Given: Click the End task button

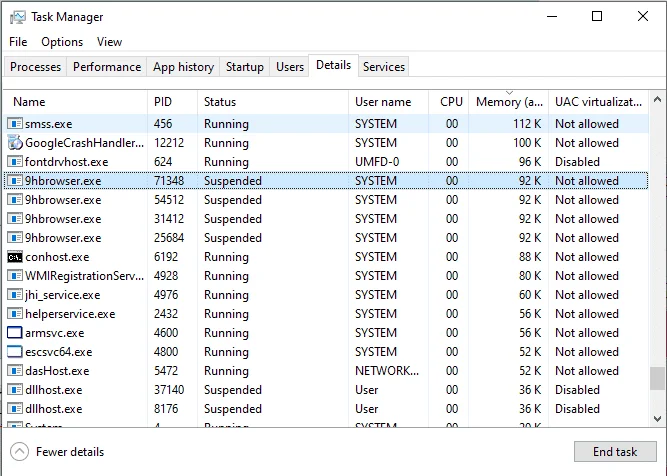Looking at the screenshot, I should coord(615,451).
